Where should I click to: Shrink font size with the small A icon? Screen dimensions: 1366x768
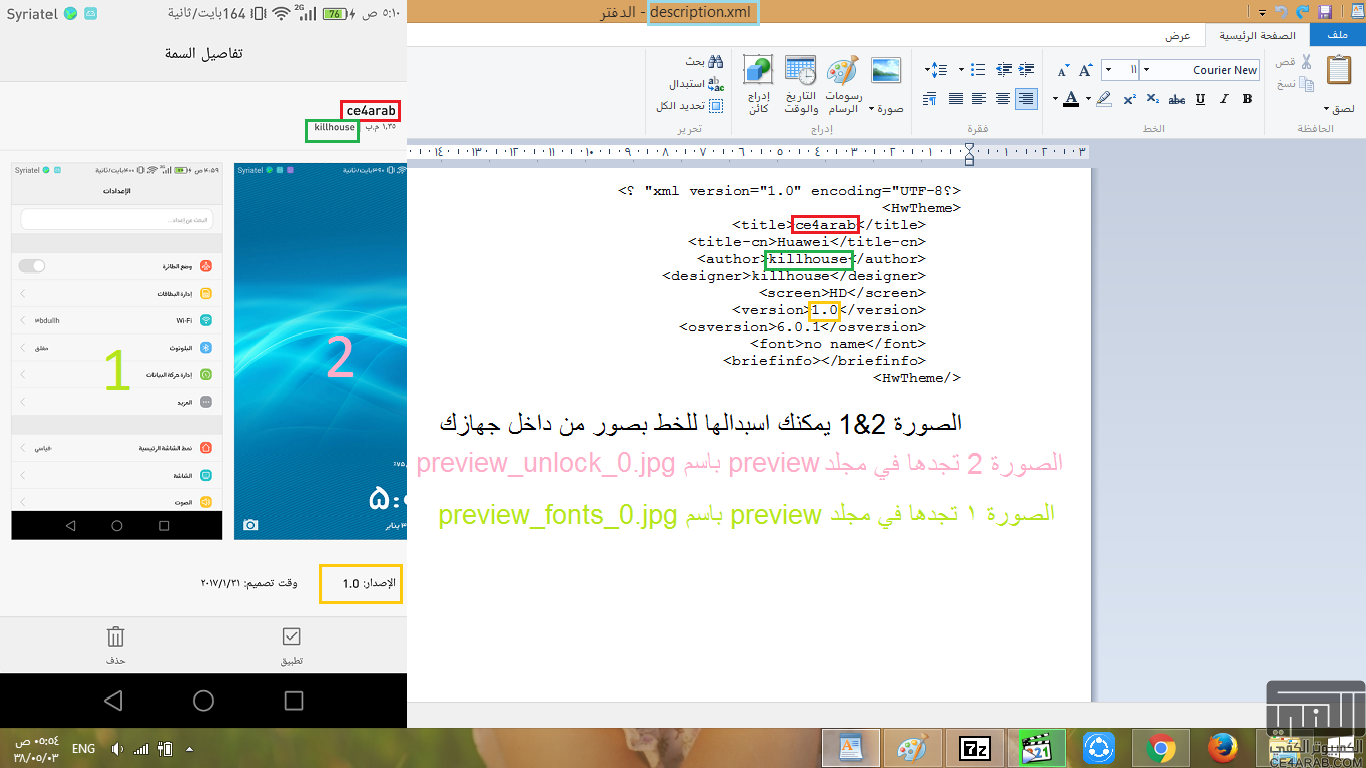(1062, 70)
